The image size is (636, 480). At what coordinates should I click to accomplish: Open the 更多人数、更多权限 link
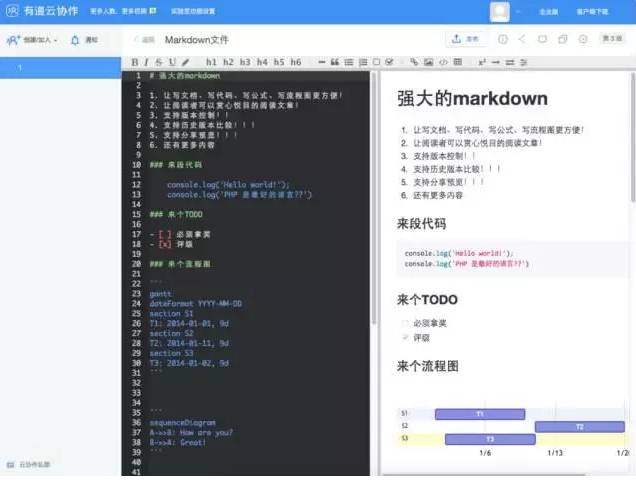(x=123, y=11)
